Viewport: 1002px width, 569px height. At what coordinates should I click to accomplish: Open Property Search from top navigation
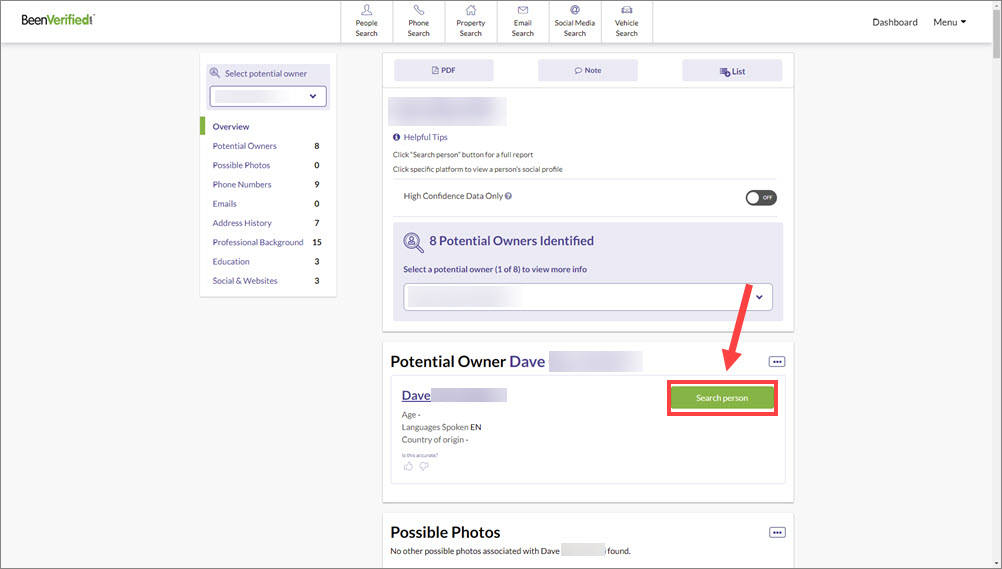(470, 22)
